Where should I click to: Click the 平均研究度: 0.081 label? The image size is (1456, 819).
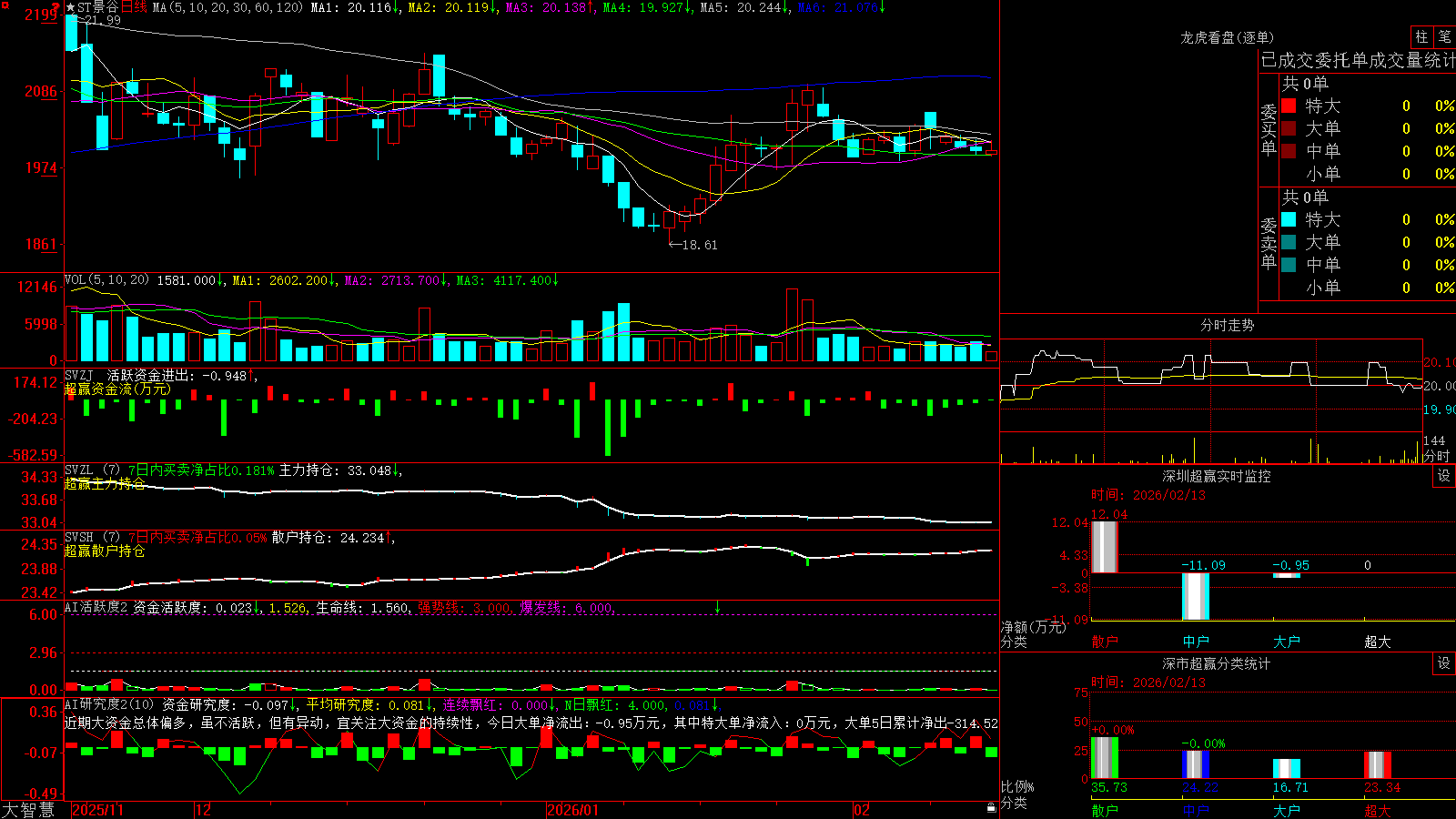[365, 704]
